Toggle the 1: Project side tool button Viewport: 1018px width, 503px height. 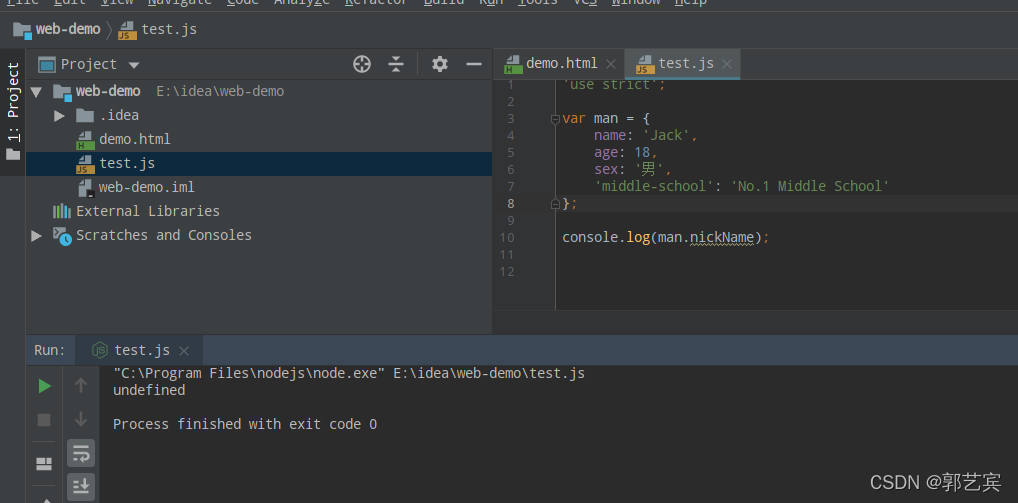(13, 112)
